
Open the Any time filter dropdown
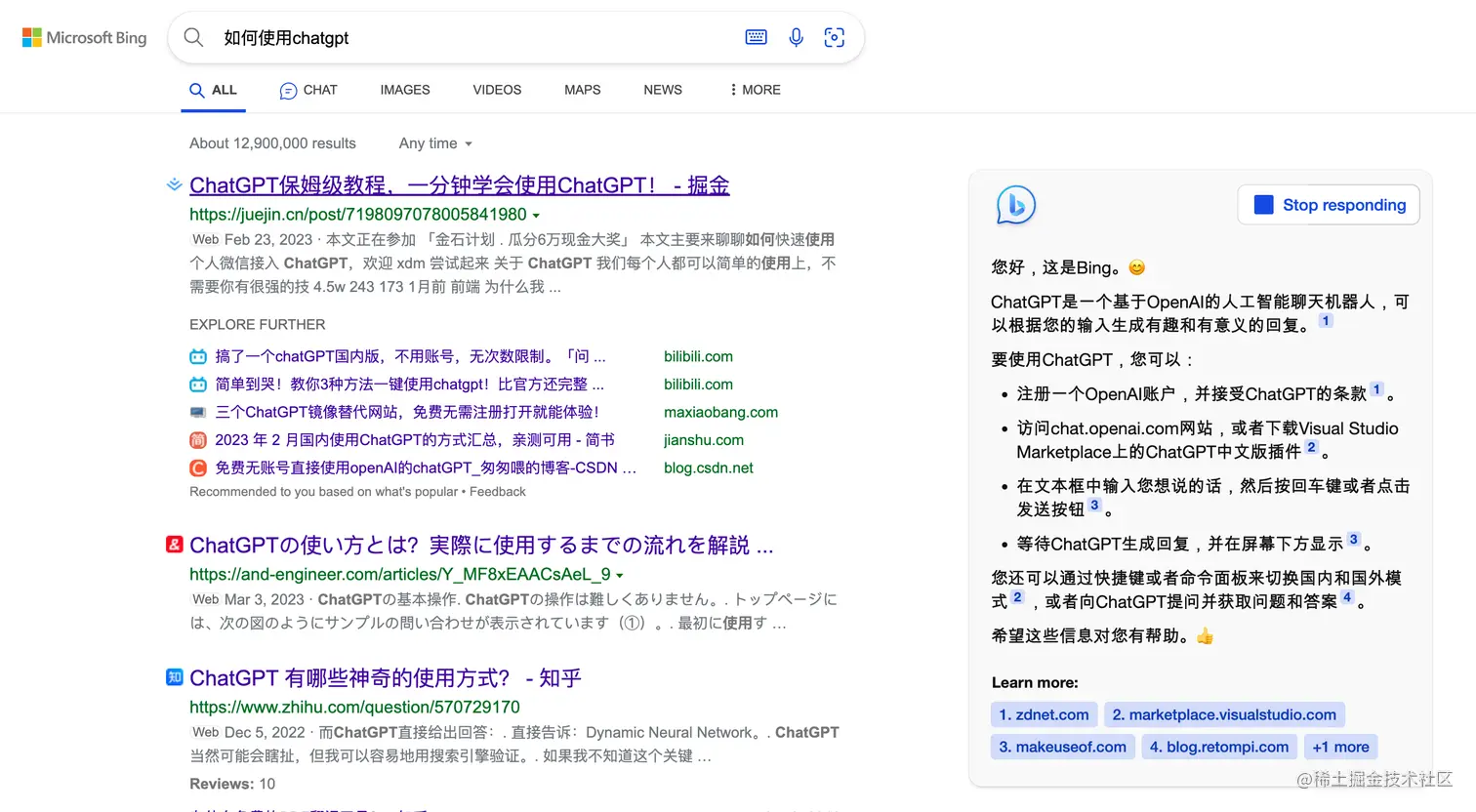coord(435,143)
